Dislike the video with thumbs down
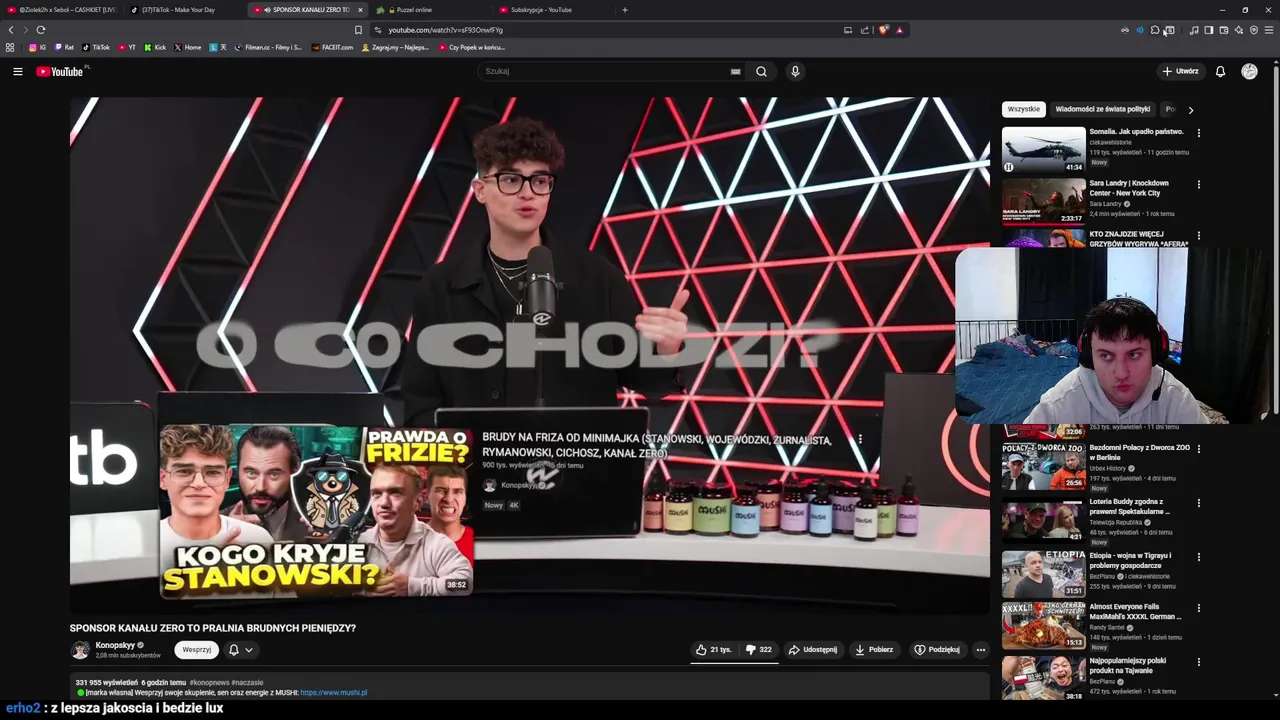Image resolution: width=1280 pixels, height=720 pixels. (759, 650)
